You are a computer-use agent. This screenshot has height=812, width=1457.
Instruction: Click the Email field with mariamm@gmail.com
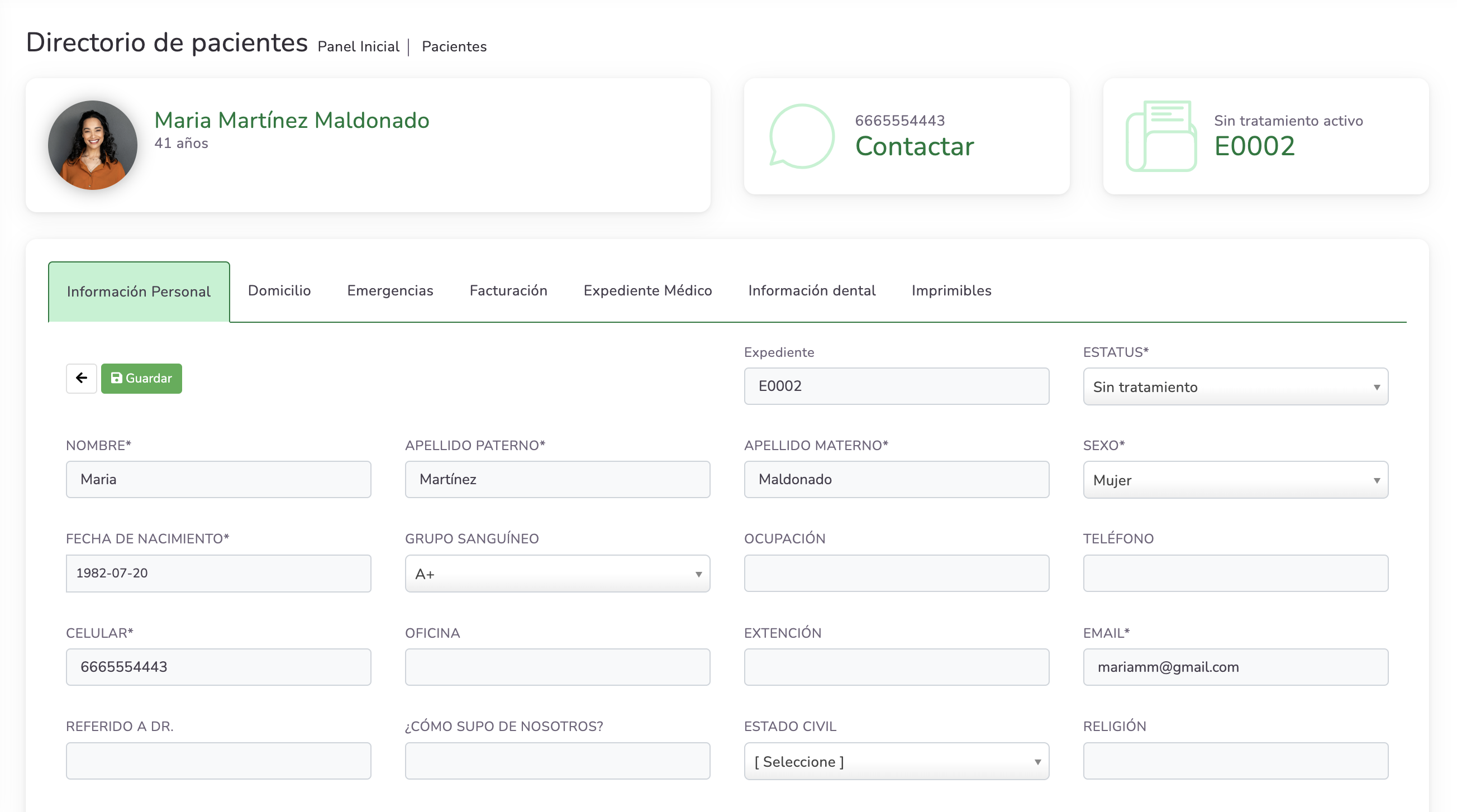click(1235, 667)
